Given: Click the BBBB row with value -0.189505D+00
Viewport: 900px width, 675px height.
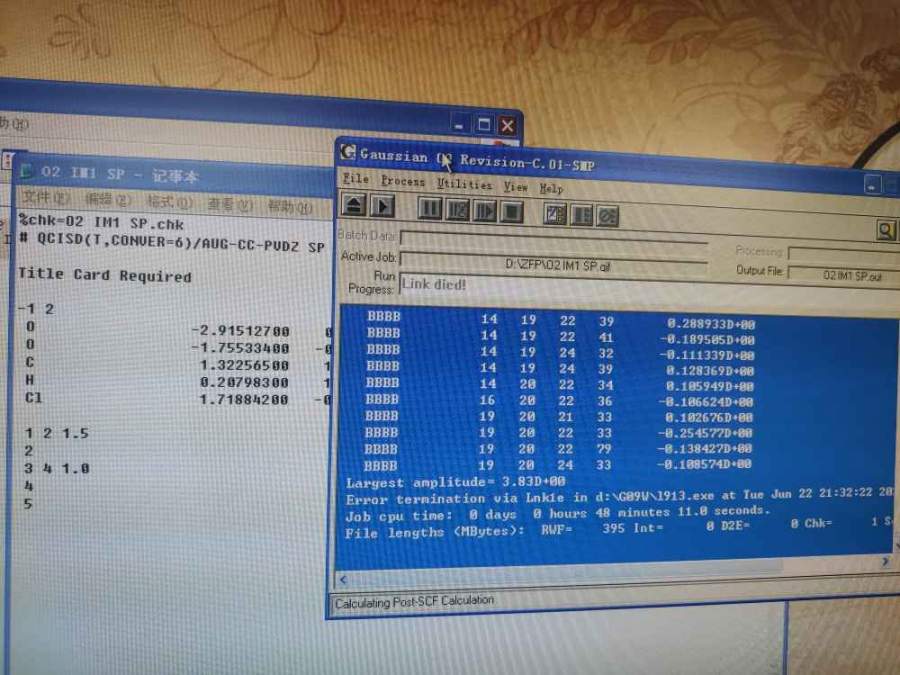Looking at the screenshot, I should pyautogui.click(x=561, y=336).
